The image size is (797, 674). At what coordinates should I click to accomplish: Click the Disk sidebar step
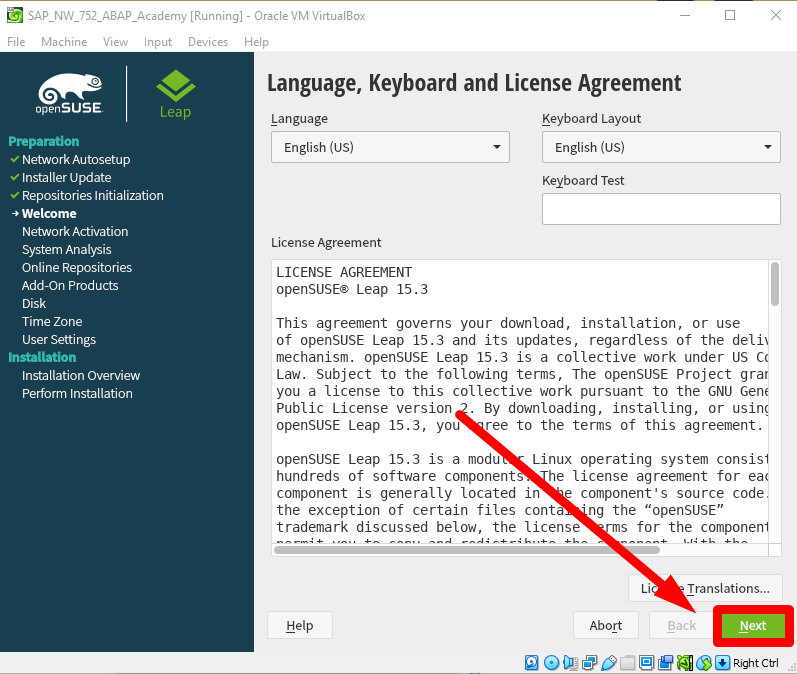[34, 303]
